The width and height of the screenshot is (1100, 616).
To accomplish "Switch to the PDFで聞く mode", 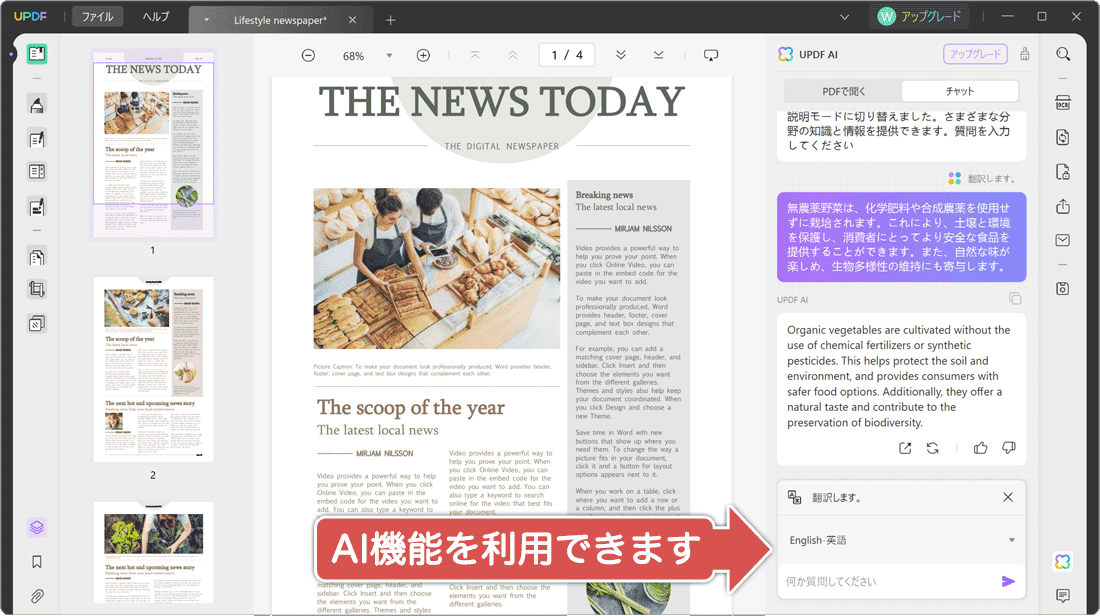I will coord(843,91).
